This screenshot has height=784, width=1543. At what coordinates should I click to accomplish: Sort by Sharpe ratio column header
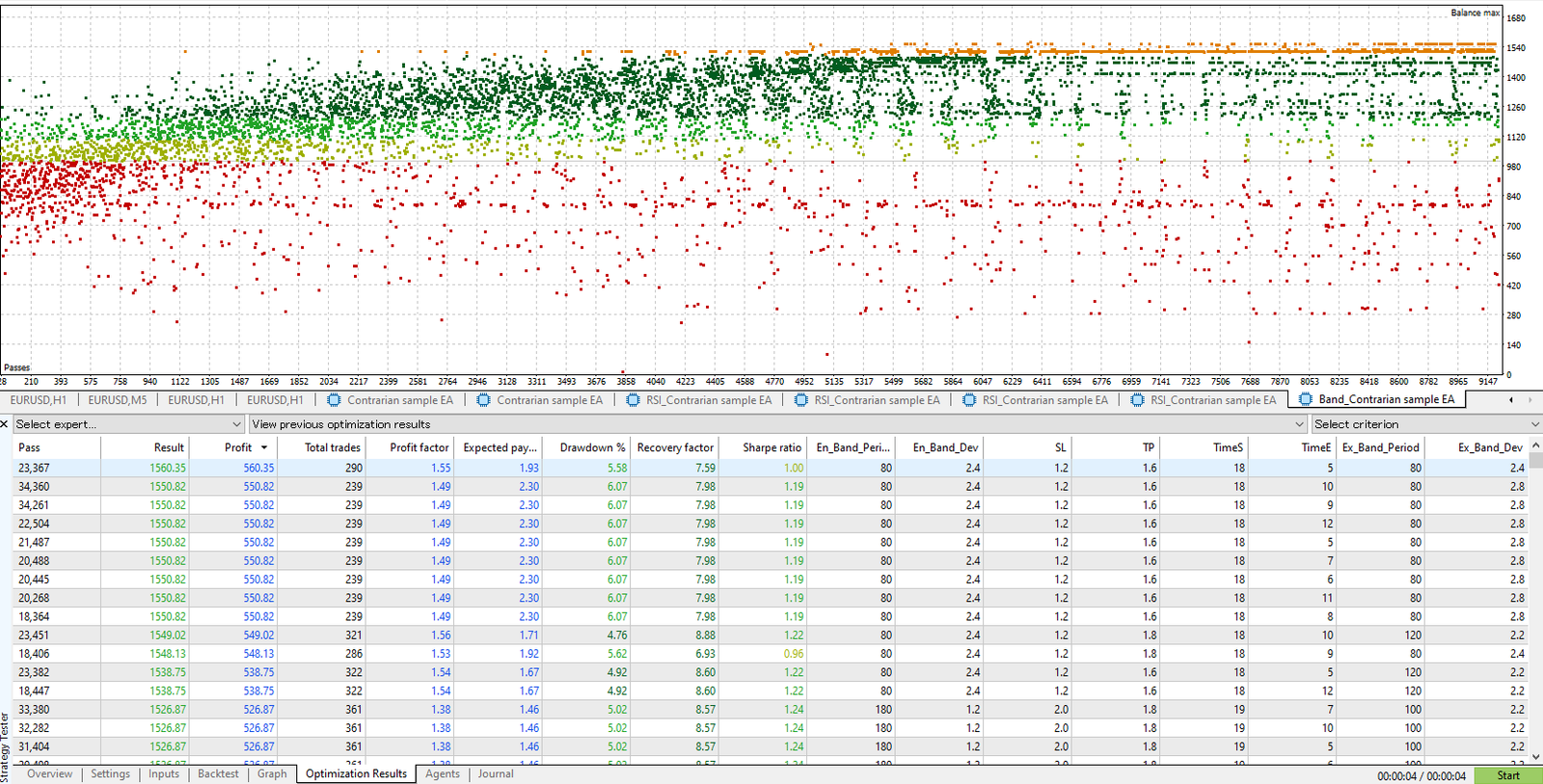pyautogui.click(x=763, y=447)
